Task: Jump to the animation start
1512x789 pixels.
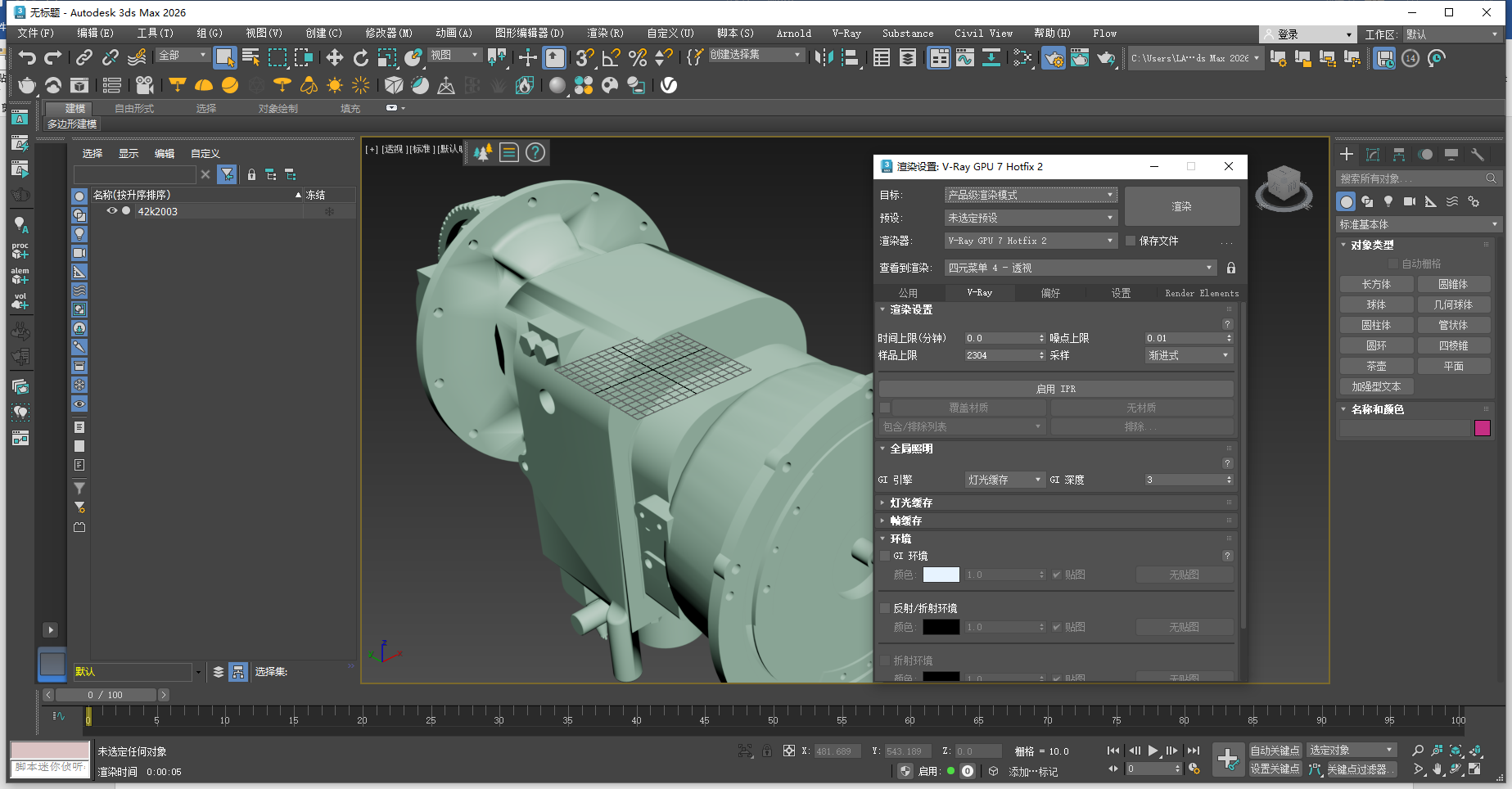Action: [x=1113, y=751]
